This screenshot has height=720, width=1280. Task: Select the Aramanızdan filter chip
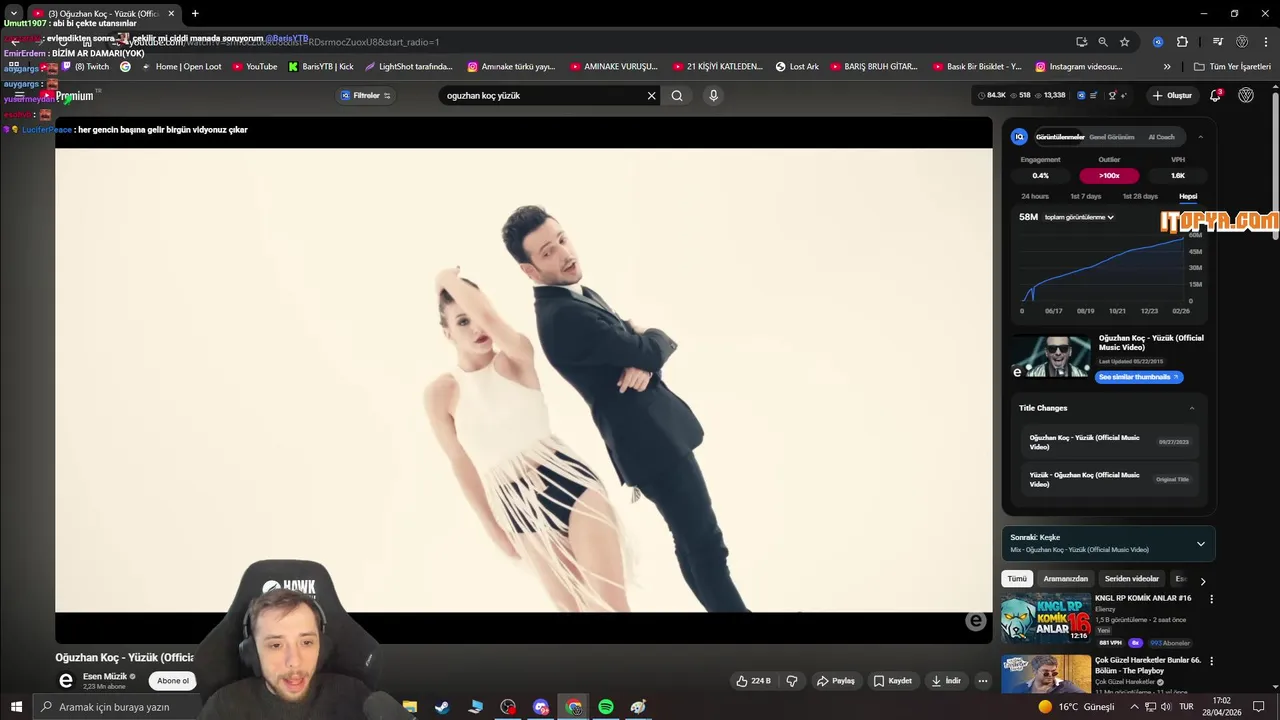(x=1066, y=579)
